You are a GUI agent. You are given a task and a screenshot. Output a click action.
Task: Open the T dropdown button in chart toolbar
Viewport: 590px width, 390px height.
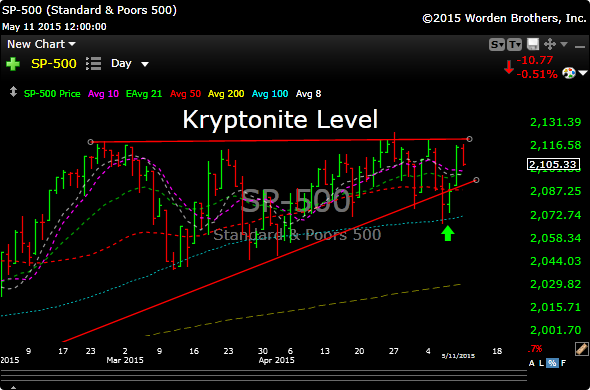click(x=514, y=45)
